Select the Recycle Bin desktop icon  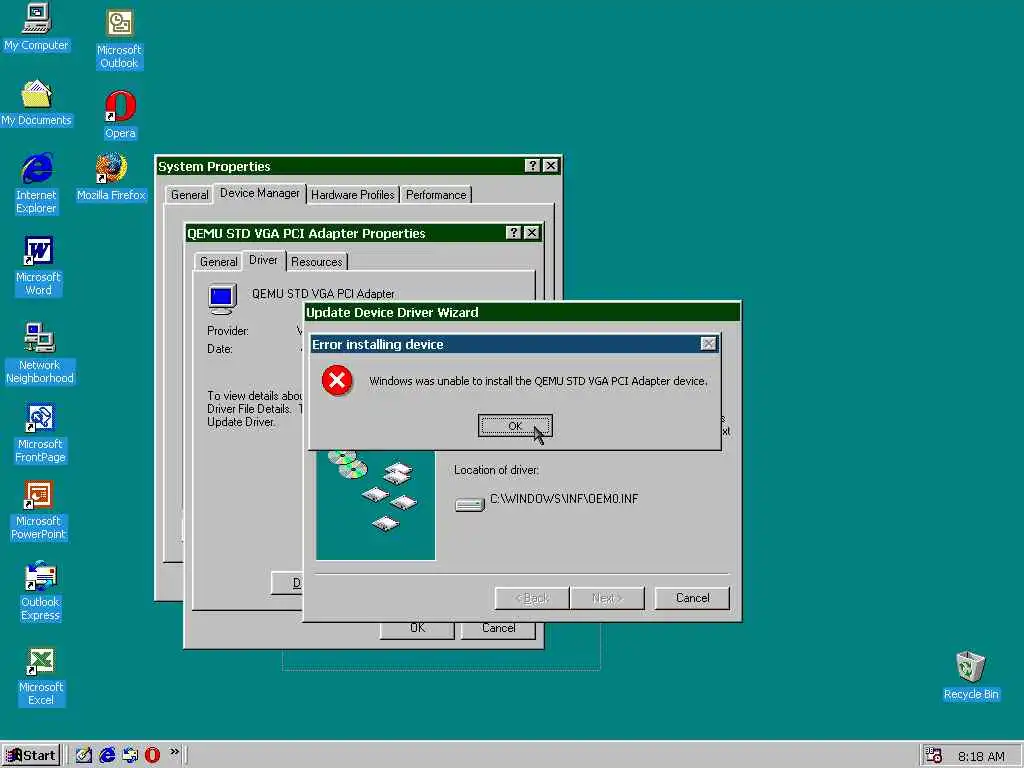[970, 676]
